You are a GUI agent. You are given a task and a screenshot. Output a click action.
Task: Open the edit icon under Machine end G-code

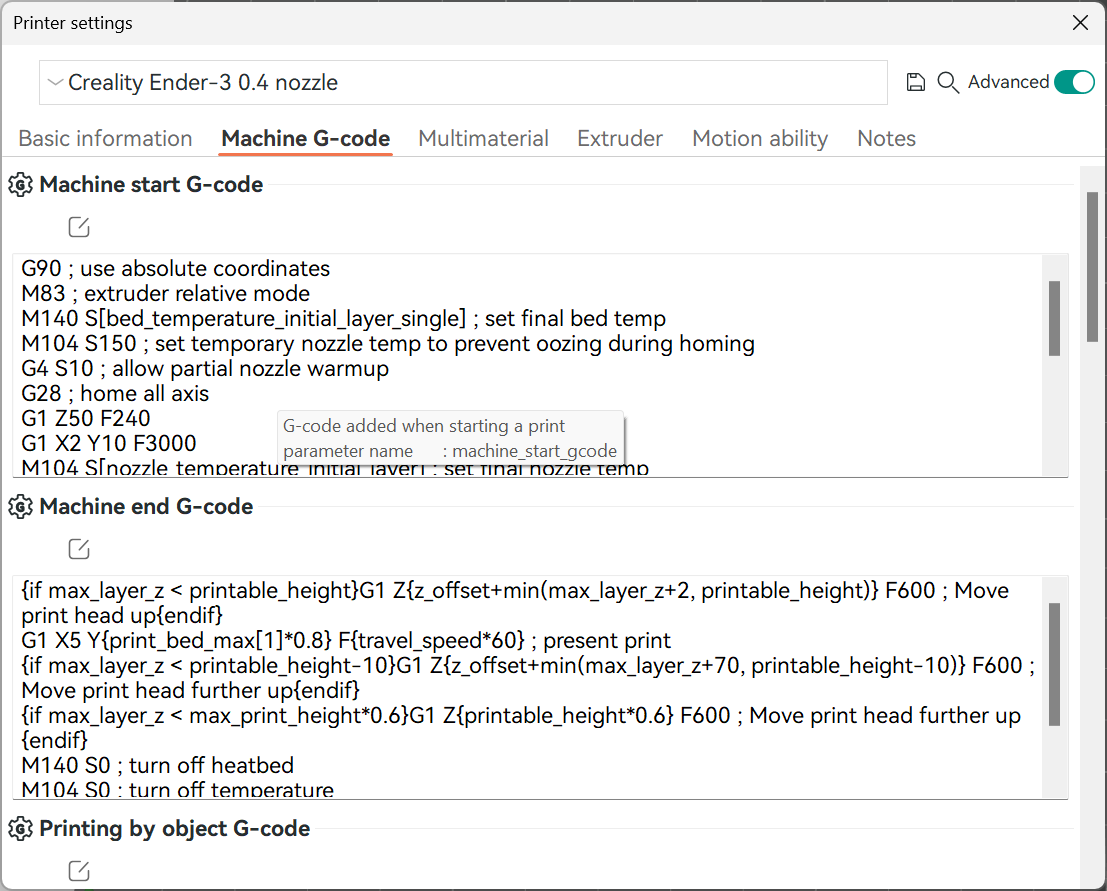click(x=79, y=549)
